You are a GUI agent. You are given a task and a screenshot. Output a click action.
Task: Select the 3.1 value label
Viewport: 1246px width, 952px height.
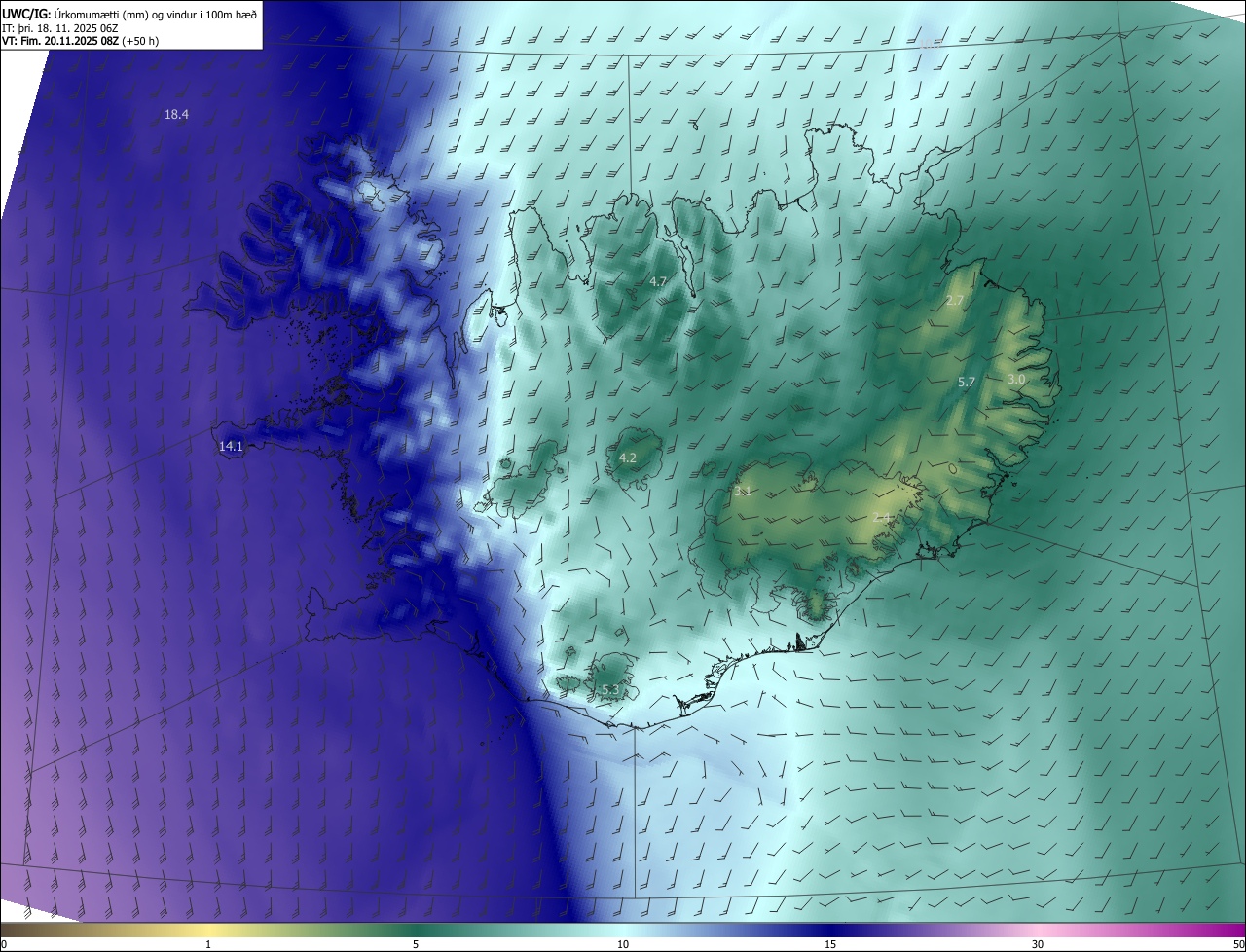(743, 492)
